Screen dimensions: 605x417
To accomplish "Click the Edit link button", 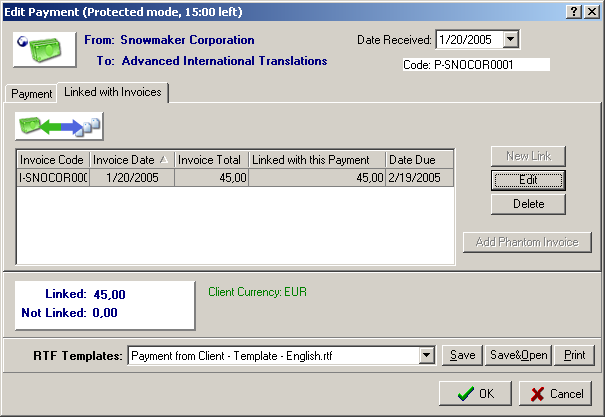I will pyautogui.click(x=528, y=180).
